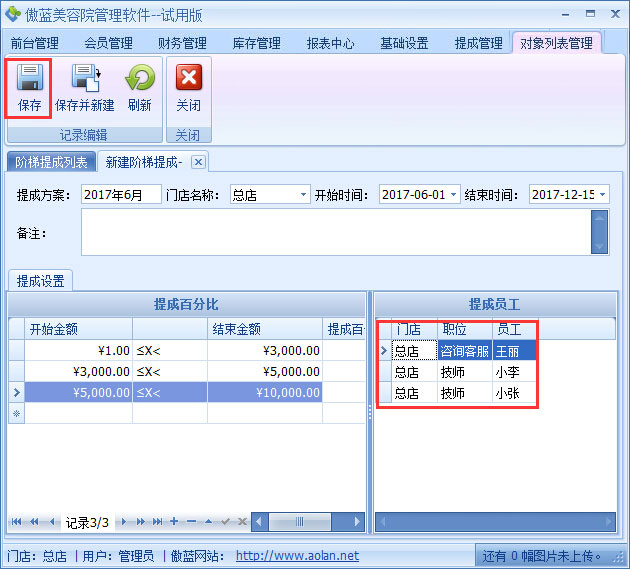
Task: Click the 备注 remarks text area
Action: (x=336, y=232)
